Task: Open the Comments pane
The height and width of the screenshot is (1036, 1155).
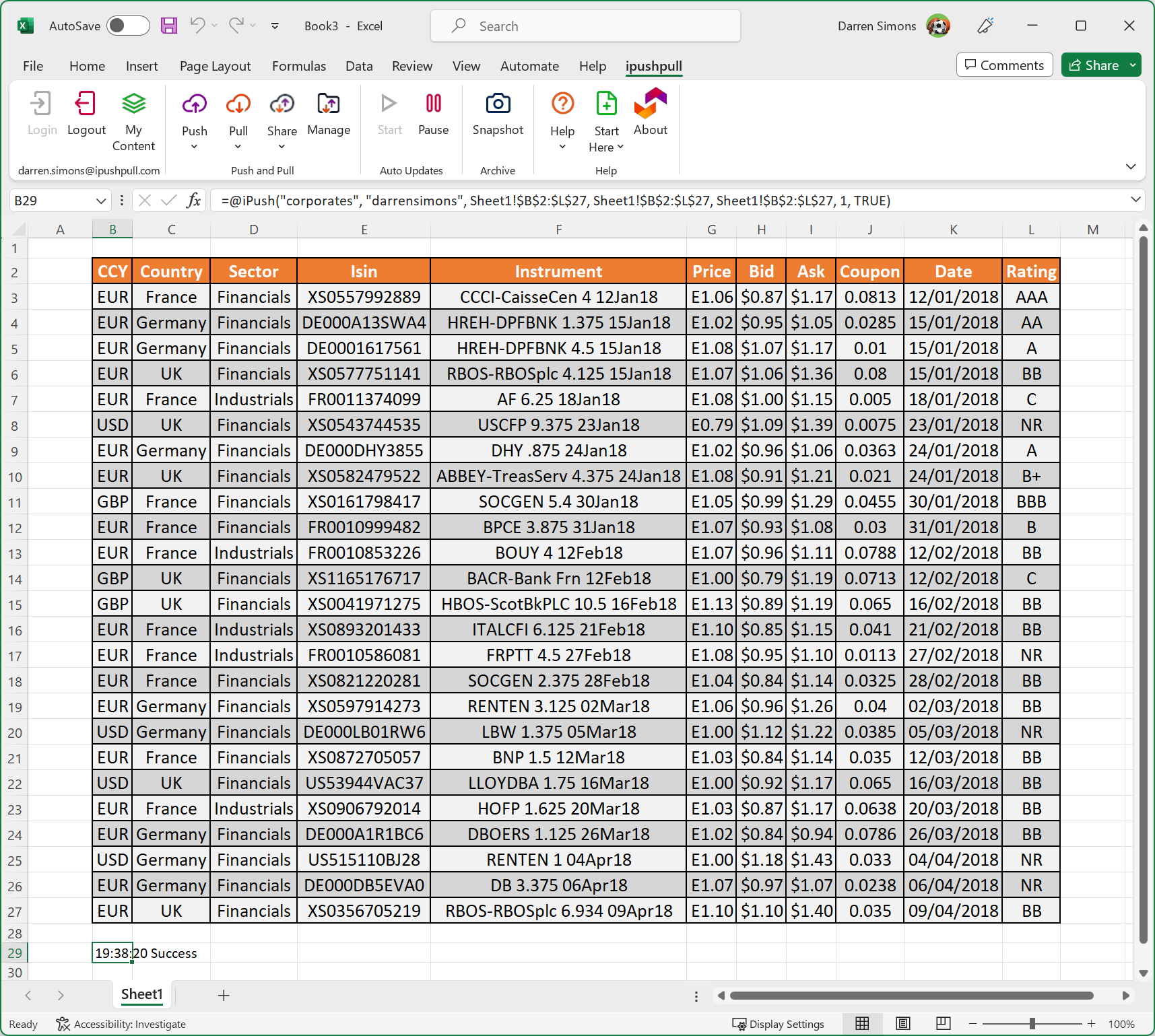Action: pos(1004,65)
